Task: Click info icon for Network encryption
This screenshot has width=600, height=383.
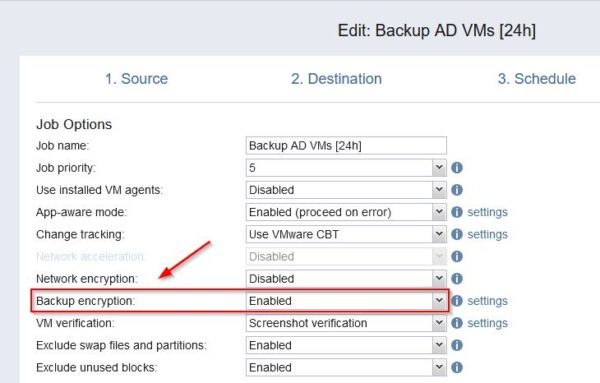Action: coord(457,279)
